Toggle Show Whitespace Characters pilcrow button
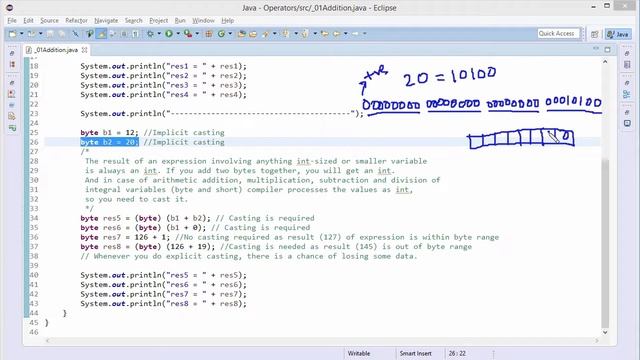The image size is (640, 360). tap(135, 34)
